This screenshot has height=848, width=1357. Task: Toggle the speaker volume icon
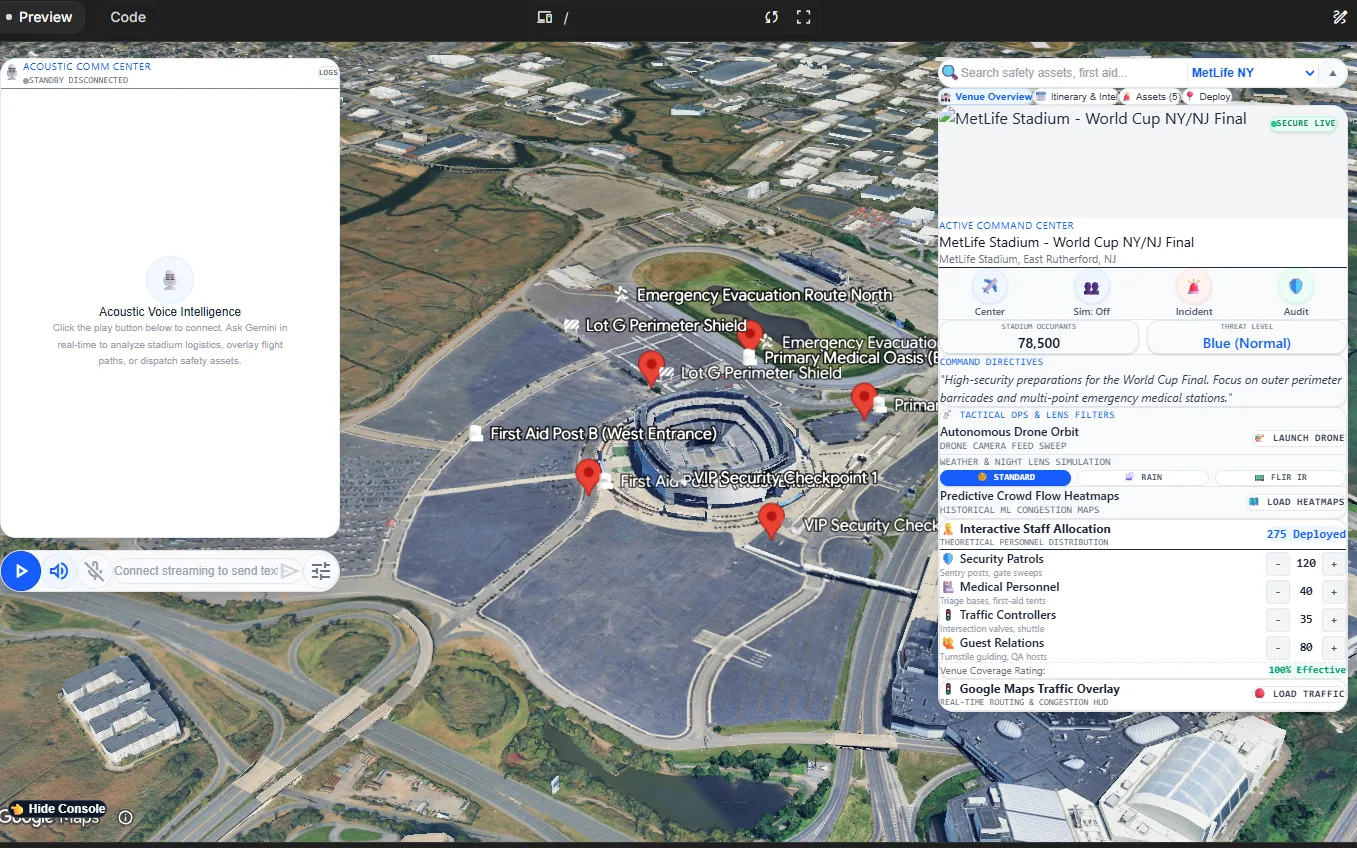[x=59, y=571]
